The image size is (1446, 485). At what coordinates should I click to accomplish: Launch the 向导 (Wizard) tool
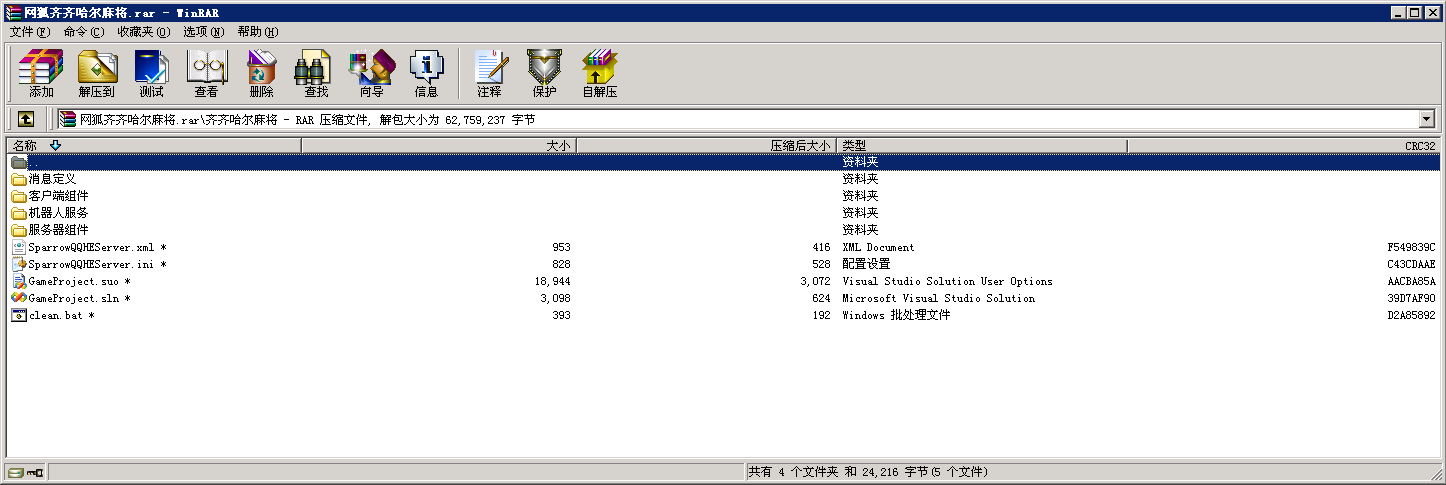click(x=371, y=73)
